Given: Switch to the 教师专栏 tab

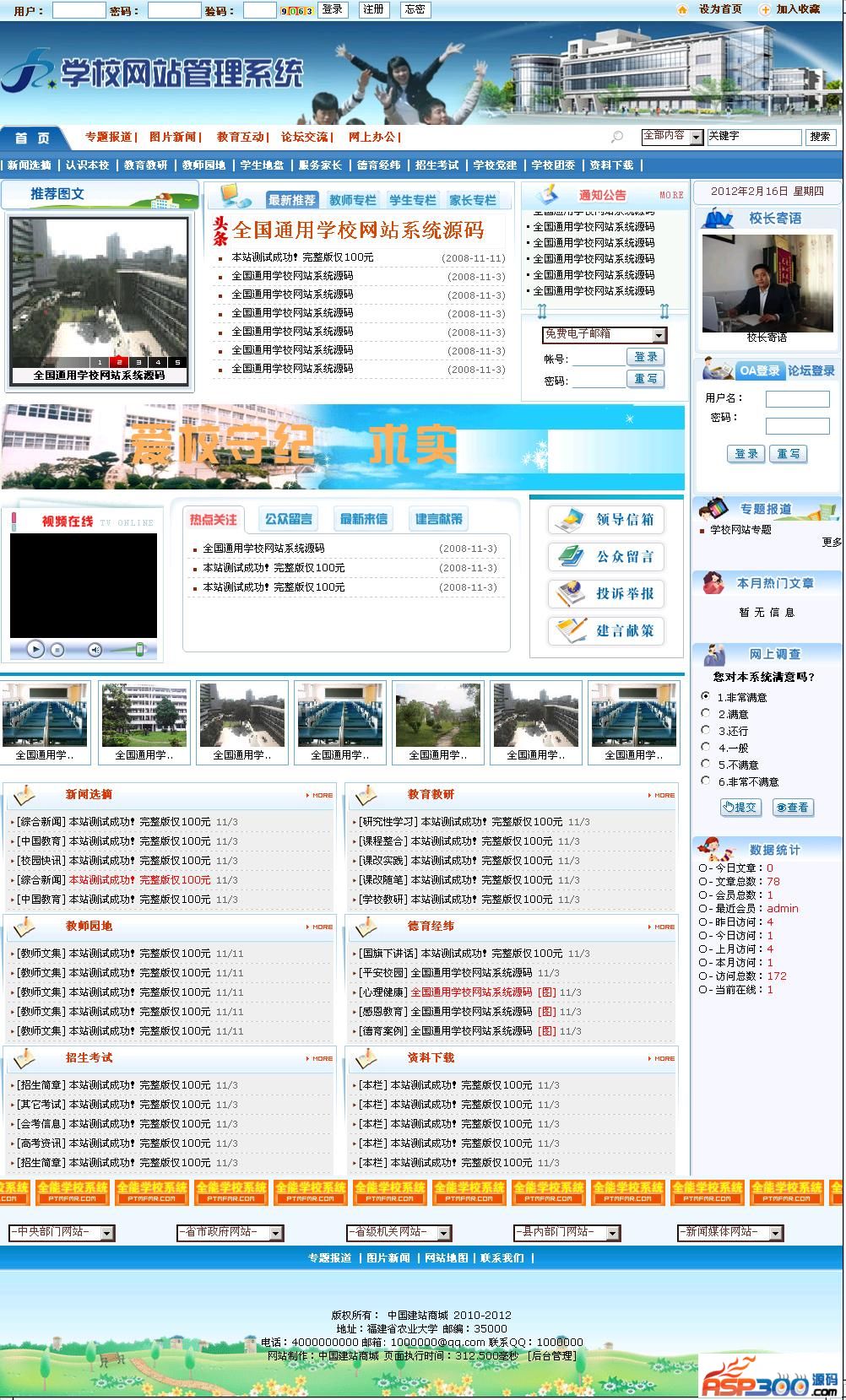Looking at the screenshot, I should click(x=353, y=200).
